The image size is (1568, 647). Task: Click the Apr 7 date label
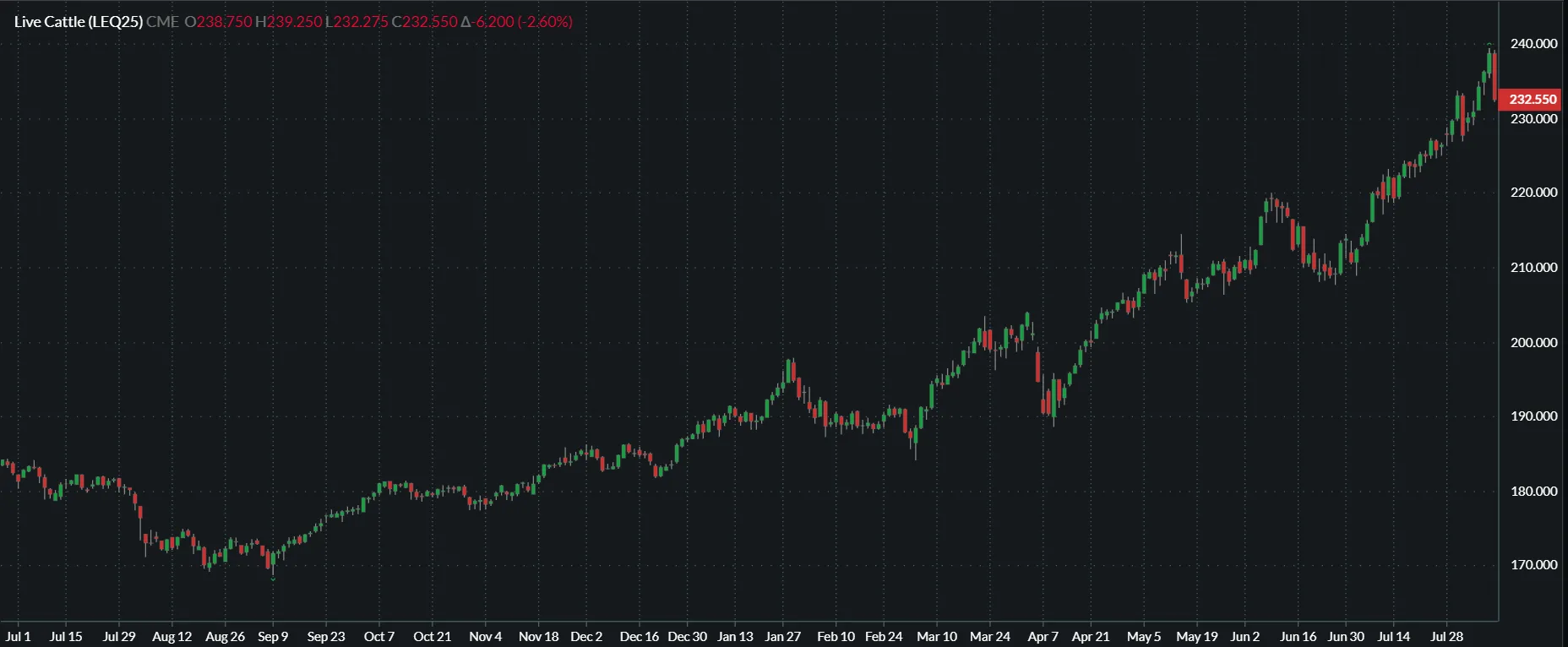tap(1043, 636)
